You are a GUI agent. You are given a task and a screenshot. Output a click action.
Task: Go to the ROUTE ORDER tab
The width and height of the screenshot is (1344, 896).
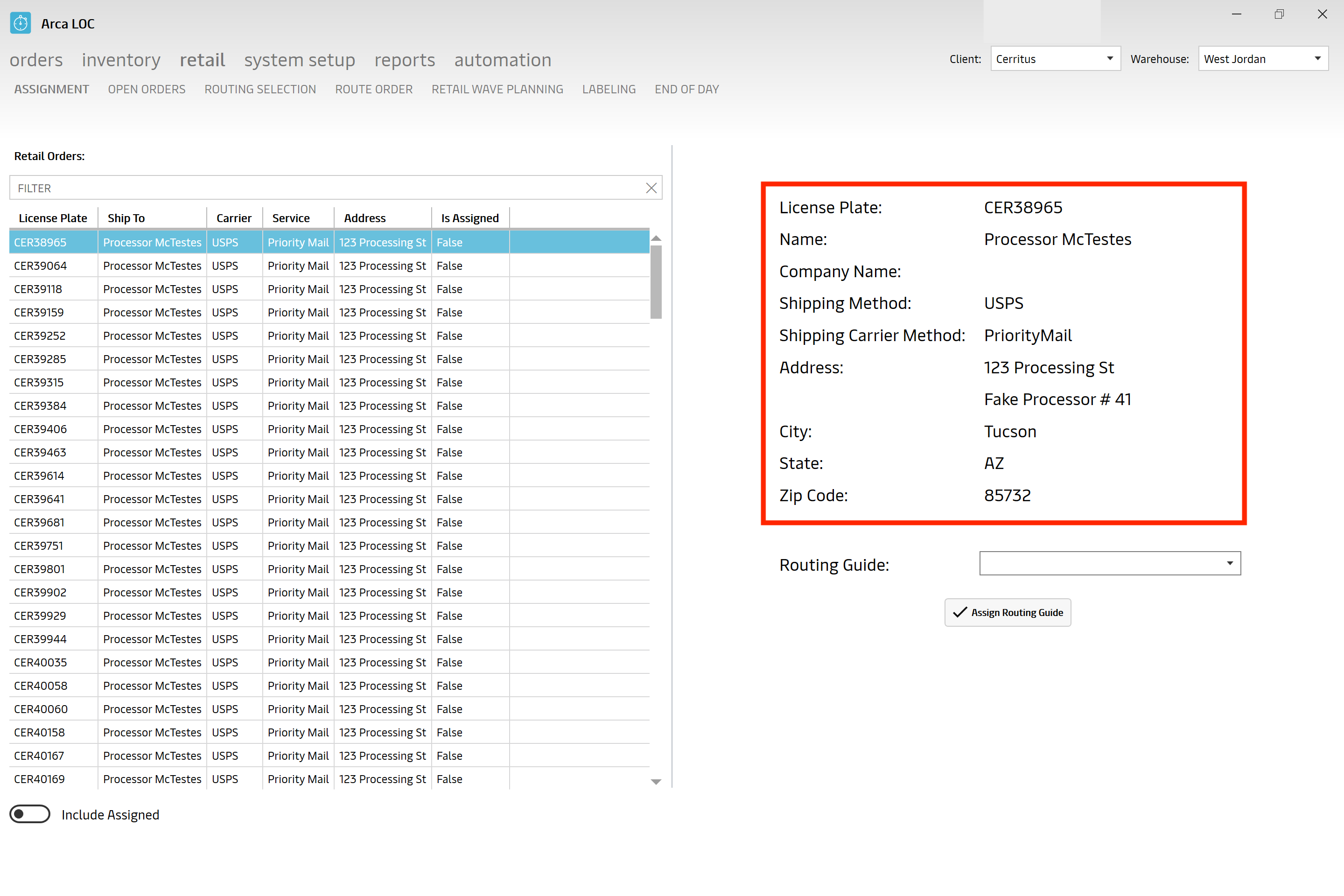[374, 89]
